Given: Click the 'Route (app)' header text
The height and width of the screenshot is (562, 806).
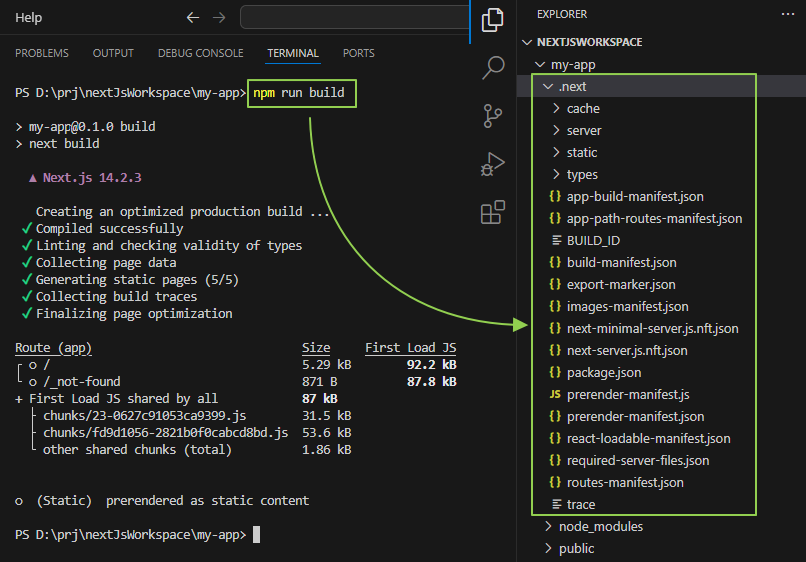Looking at the screenshot, I should click(53, 348).
